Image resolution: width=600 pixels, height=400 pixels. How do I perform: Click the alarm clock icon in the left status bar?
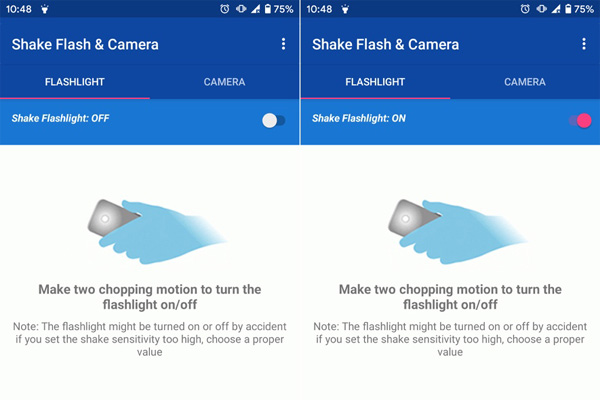[226, 9]
